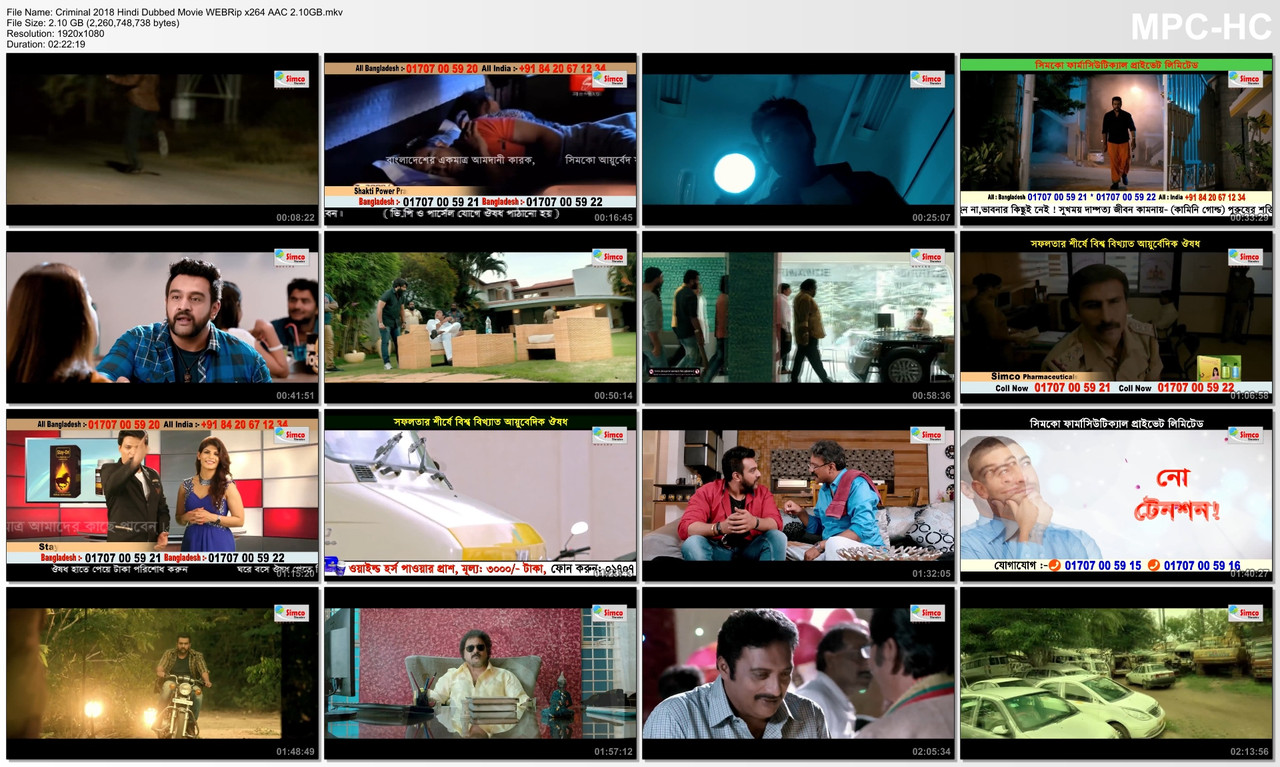Select the thumbnail timestamped 02:05:34
The height and width of the screenshot is (767, 1280).
(x=798, y=673)
